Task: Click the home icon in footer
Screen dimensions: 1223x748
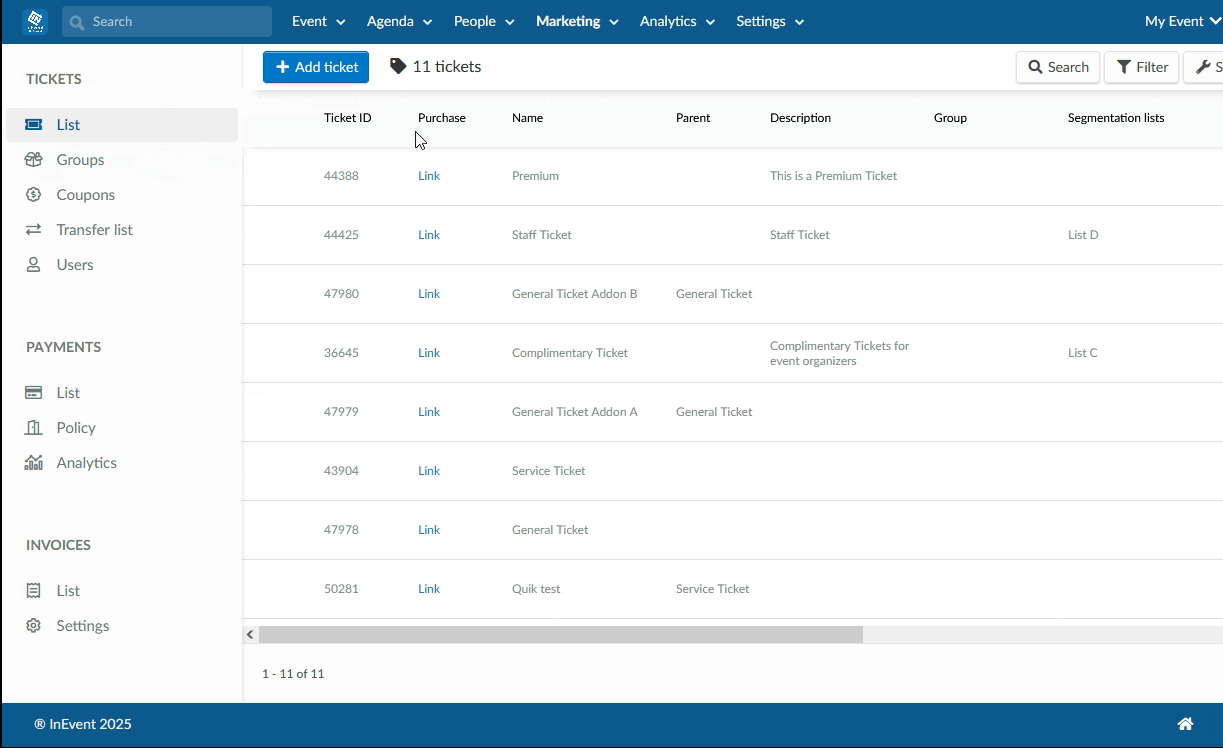Action: (x=1185, y=724)
